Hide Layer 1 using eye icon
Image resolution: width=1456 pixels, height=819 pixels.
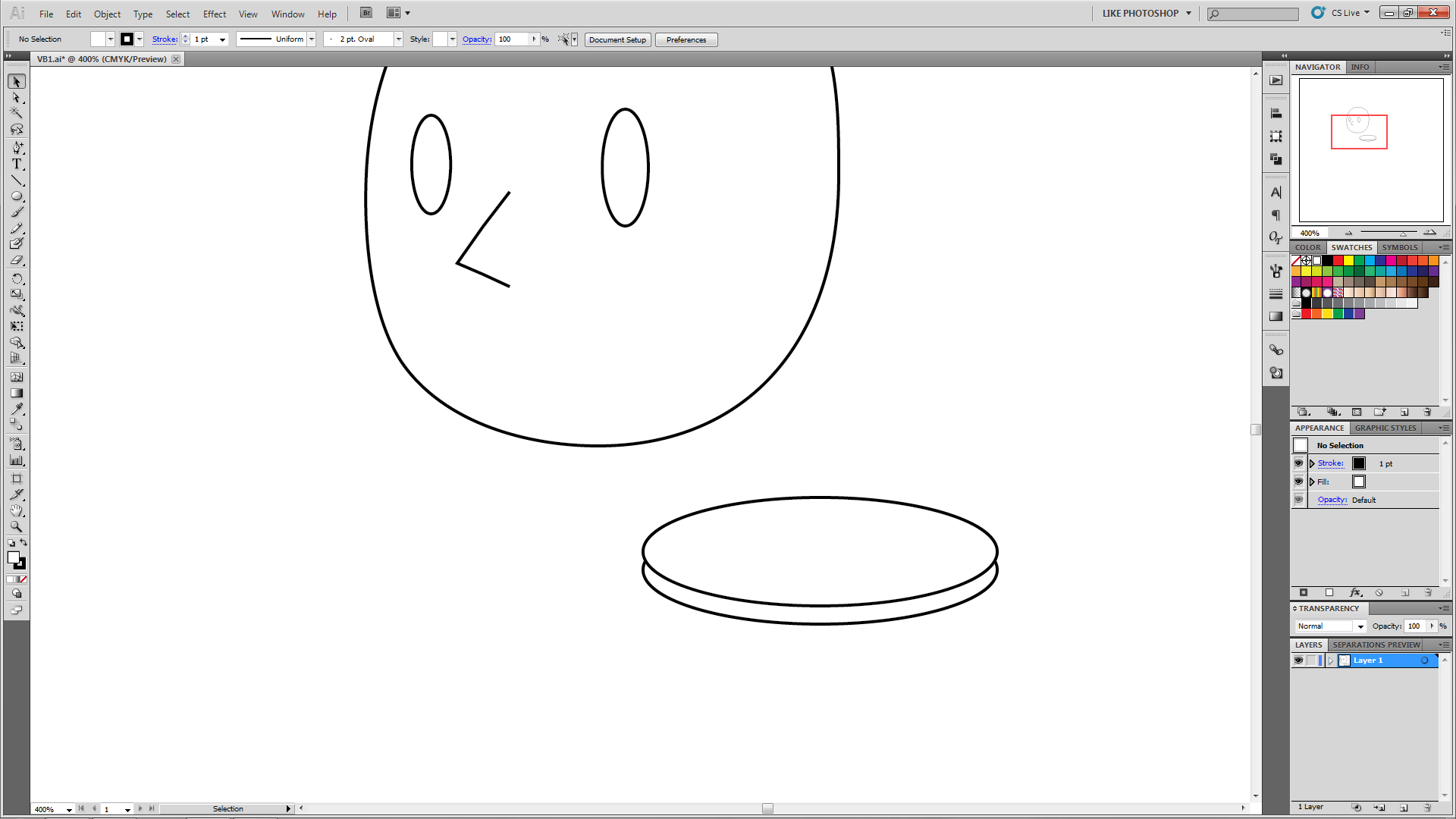pos(1298,661)
